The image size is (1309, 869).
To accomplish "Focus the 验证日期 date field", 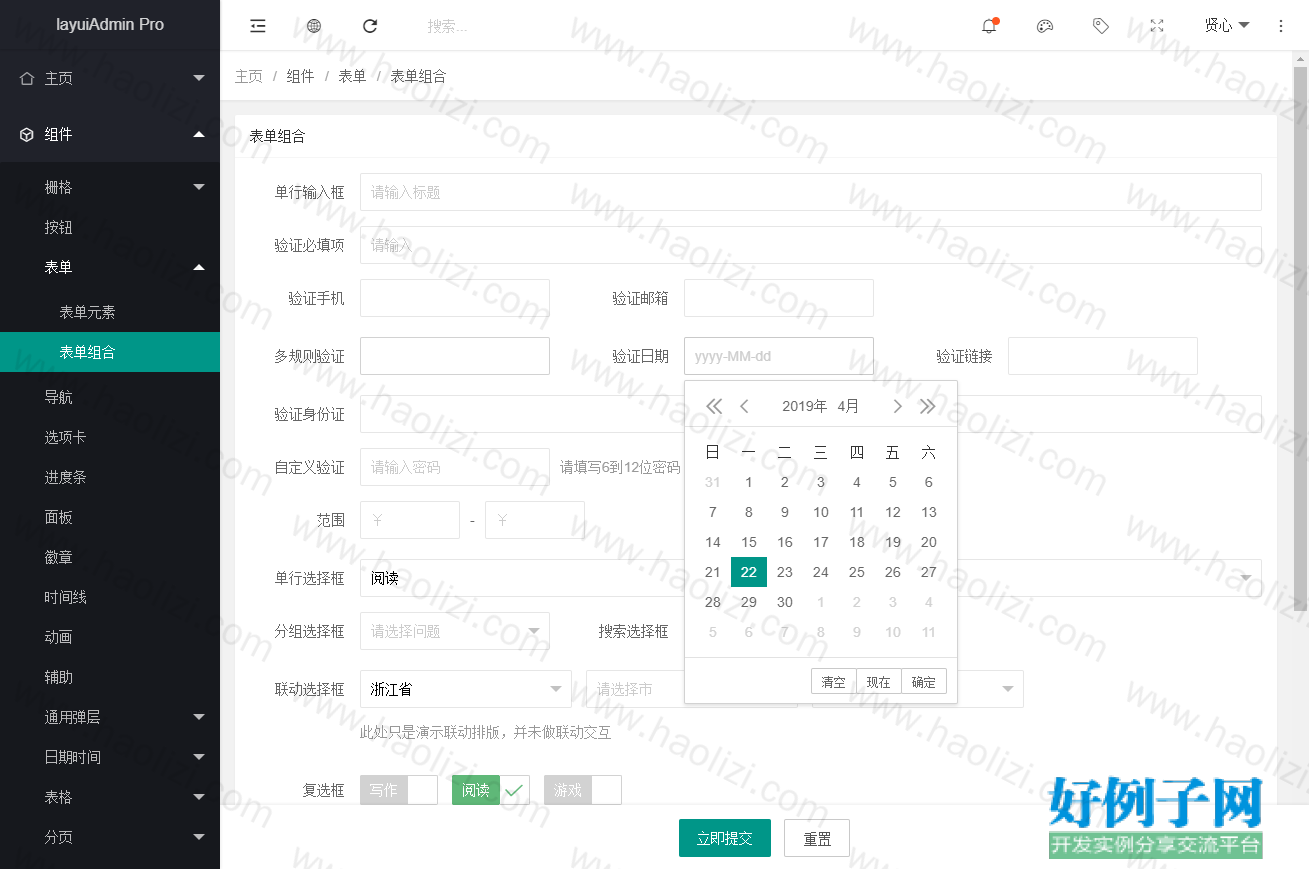I will (x=779, y=356).
